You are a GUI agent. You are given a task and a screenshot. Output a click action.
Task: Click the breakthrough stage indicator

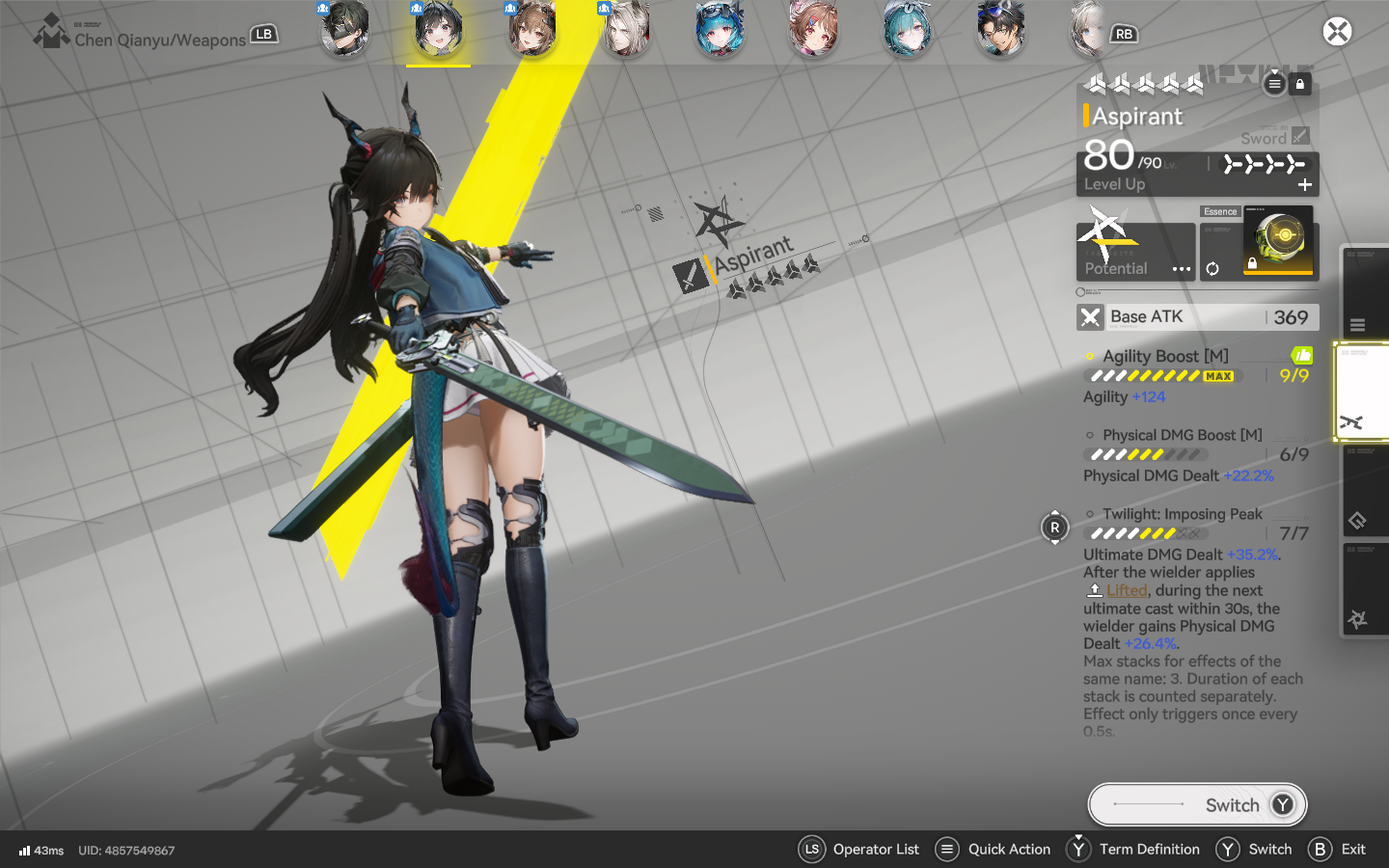[x=1265, y=164]
